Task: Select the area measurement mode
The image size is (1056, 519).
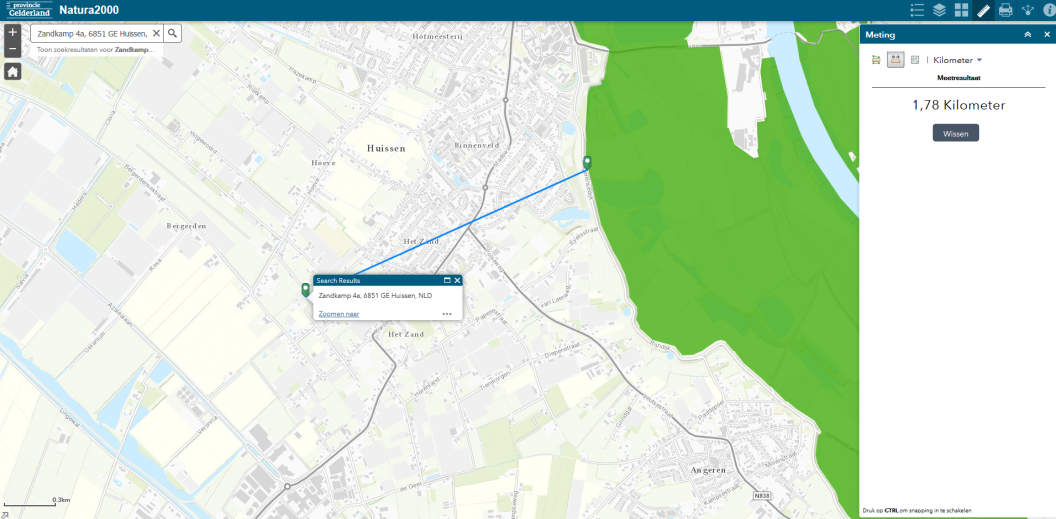Action: click(876, 60)
